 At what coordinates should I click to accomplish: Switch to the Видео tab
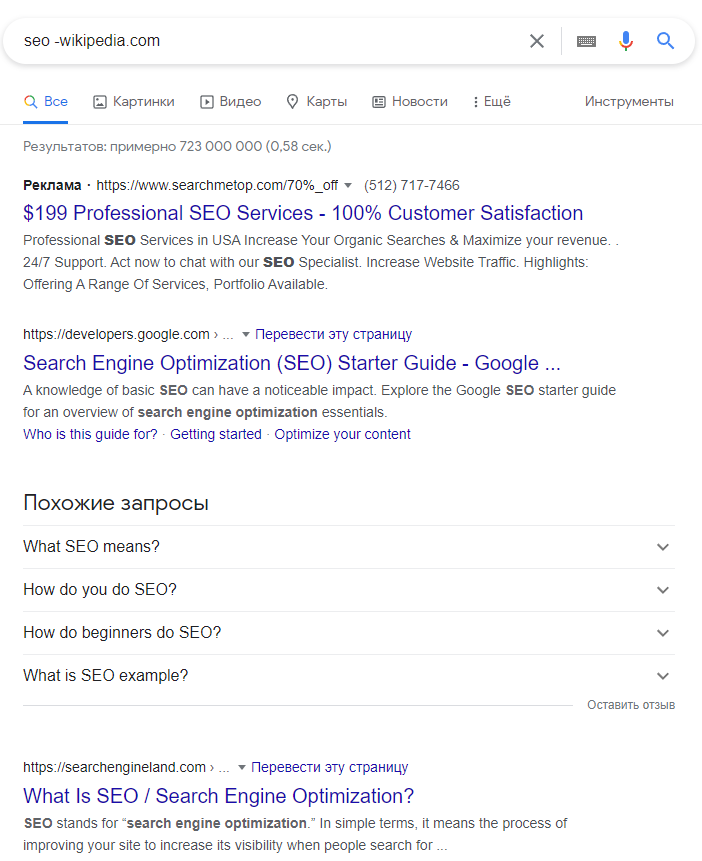(231, 102)
